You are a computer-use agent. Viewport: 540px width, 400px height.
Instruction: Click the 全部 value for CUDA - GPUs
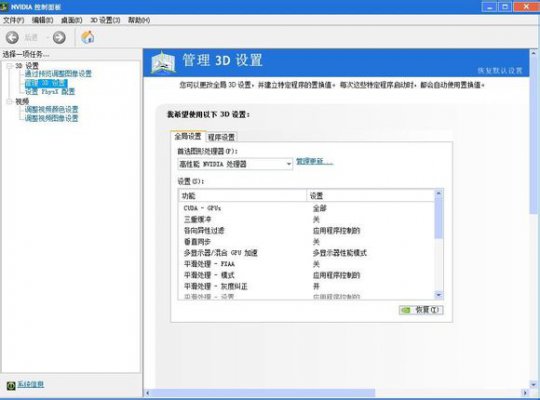320,208
